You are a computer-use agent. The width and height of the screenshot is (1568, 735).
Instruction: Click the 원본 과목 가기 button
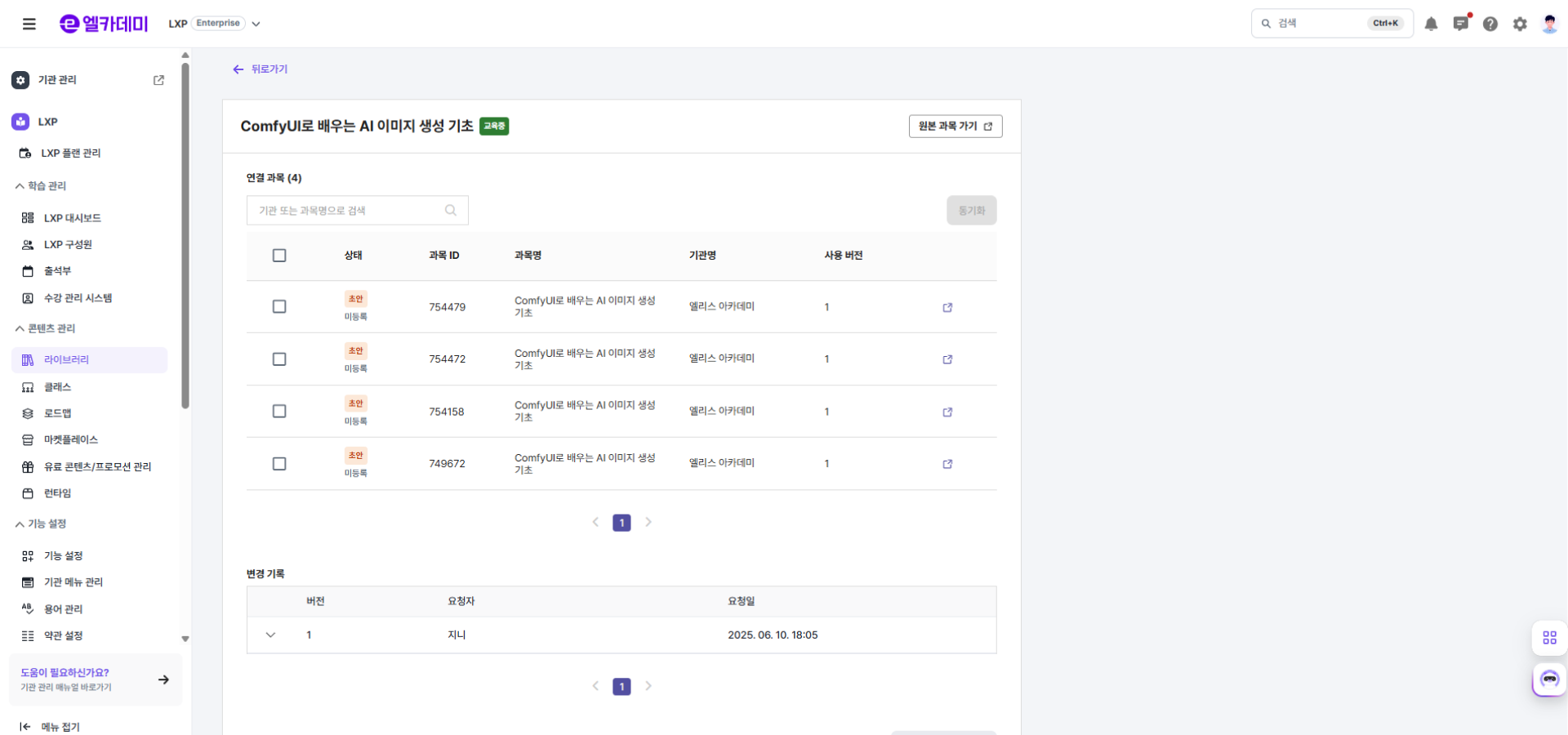tap(955, 127)
